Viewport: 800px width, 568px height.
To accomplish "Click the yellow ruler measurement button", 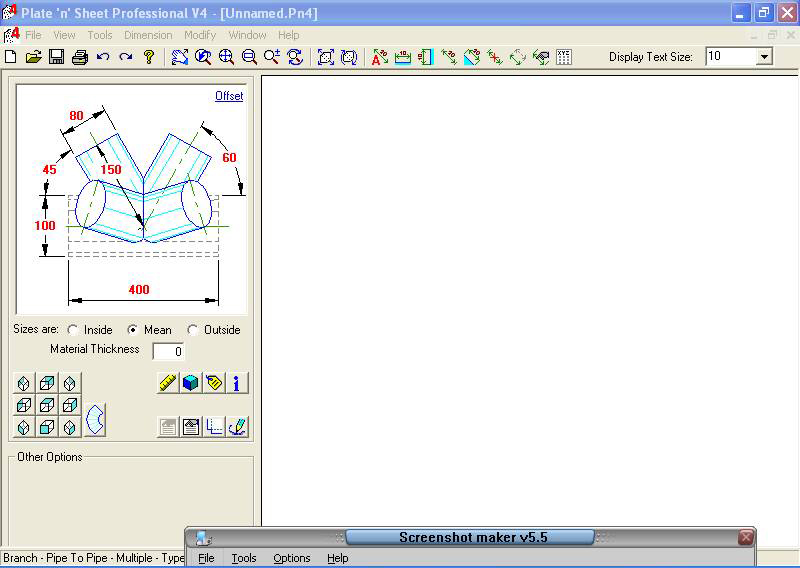I will click(x=168, y=383).
